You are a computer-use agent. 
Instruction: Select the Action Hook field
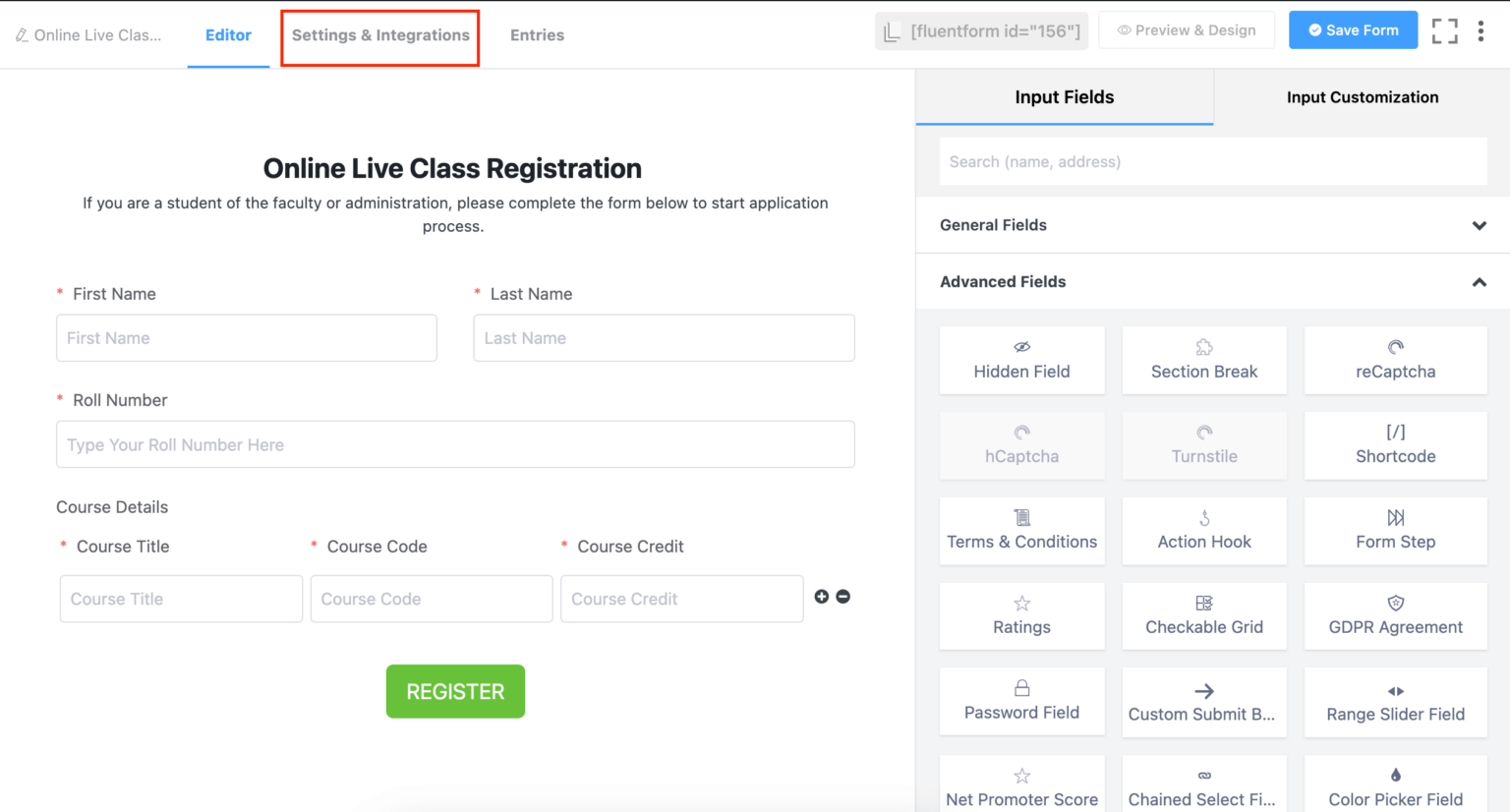point(1203,531)
